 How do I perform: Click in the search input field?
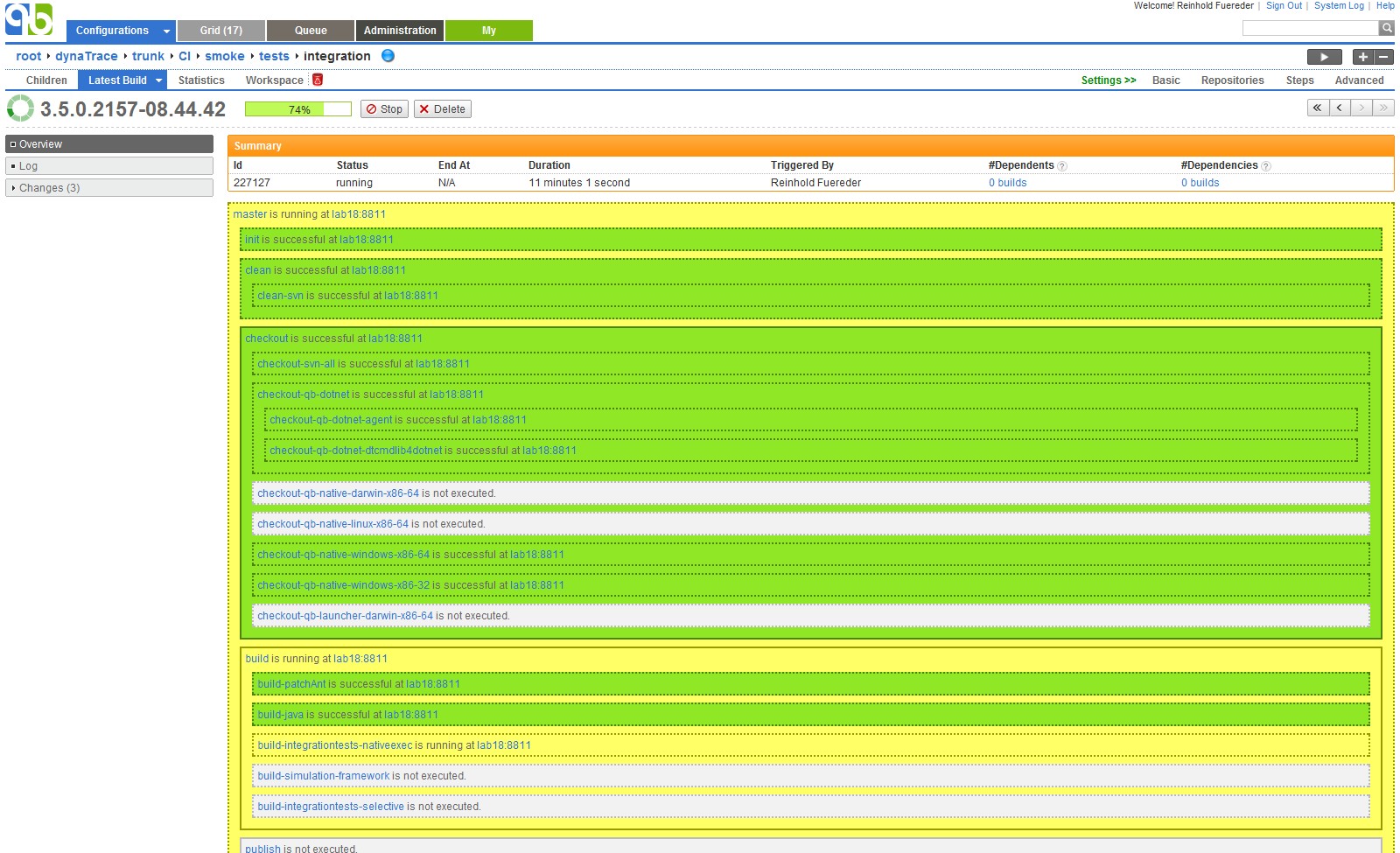[x=1309, y=29]
